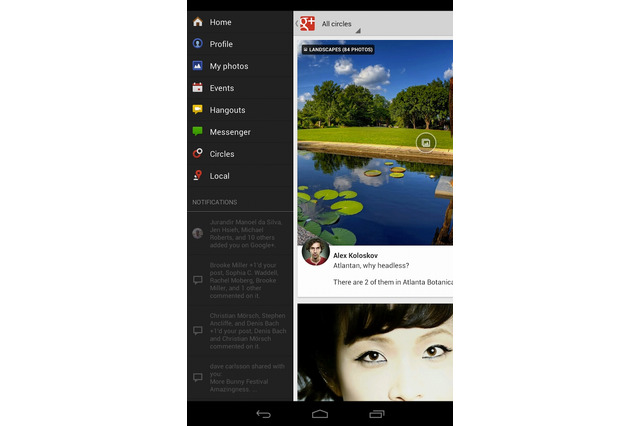Open the Landscapes (84 photos) album label

click(338, 49)
